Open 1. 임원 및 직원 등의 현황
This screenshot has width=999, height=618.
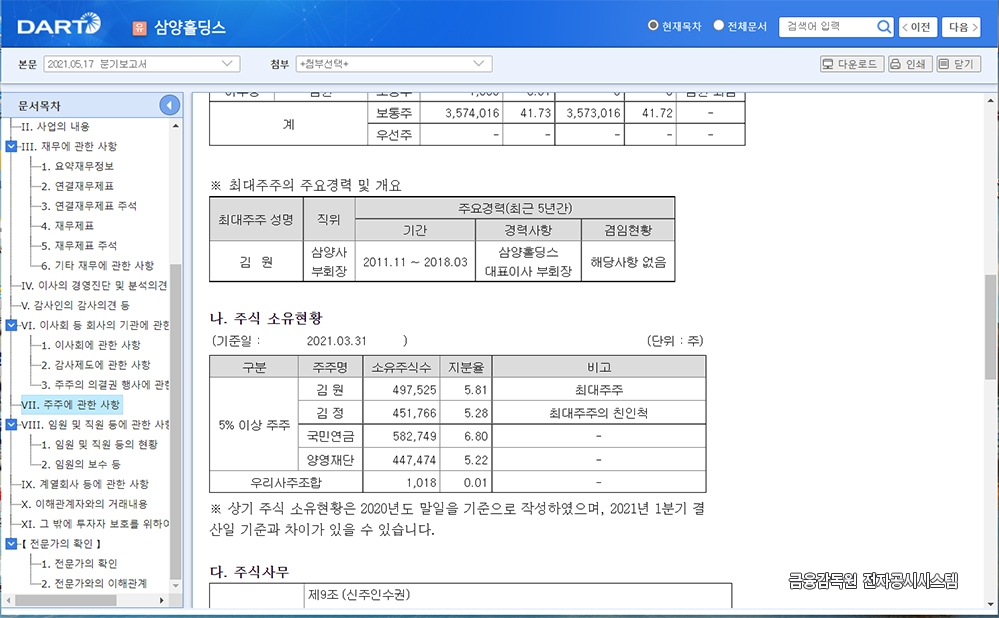99,444
